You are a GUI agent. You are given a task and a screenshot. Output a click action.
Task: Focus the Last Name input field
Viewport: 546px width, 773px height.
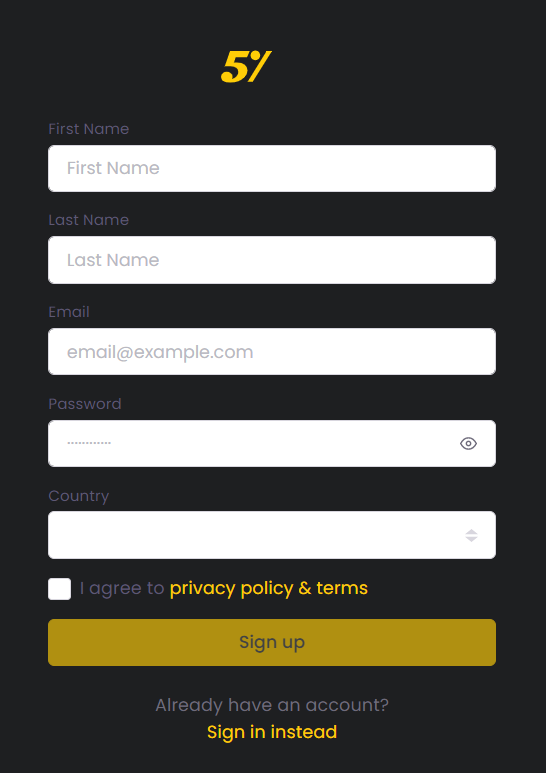272,260
